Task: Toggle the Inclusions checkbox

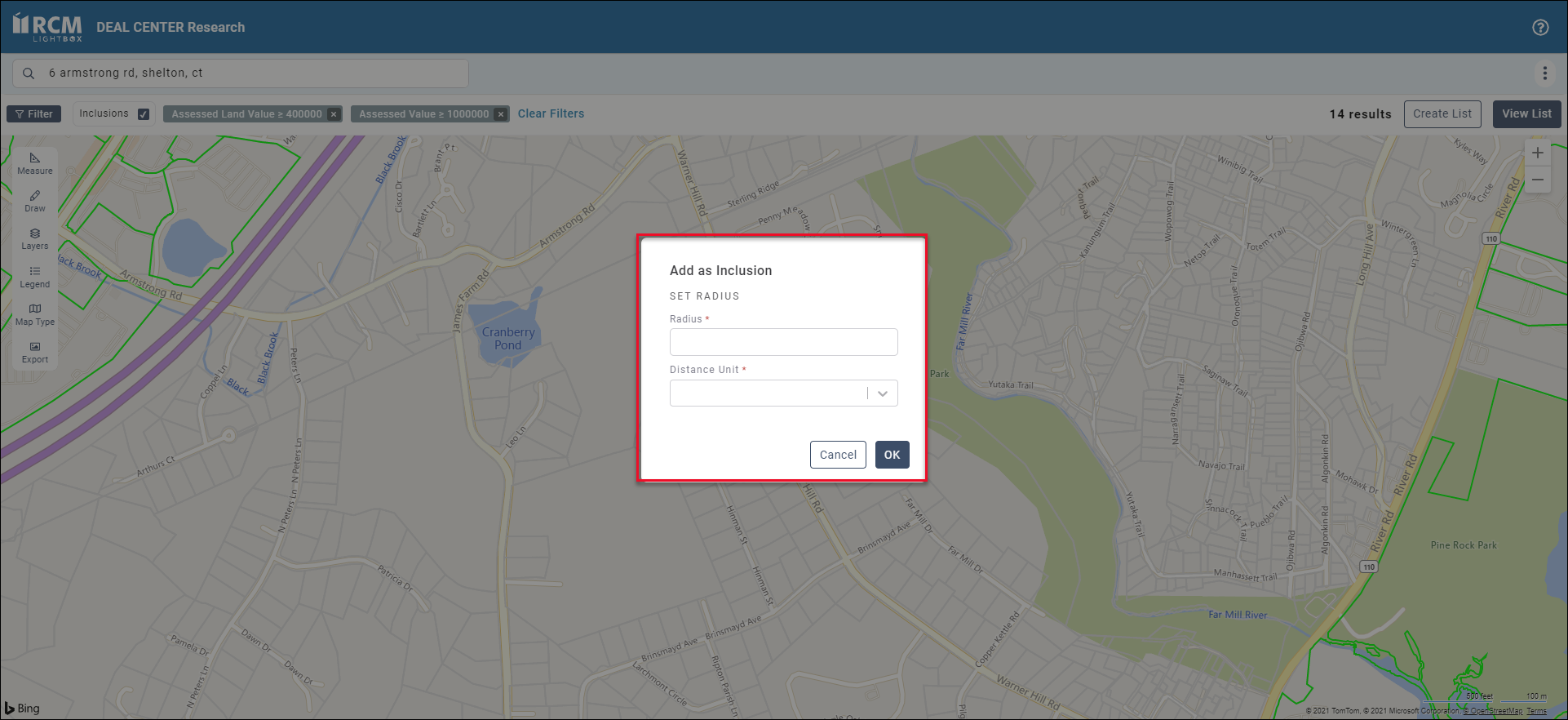Action: (x=144, y=114)
